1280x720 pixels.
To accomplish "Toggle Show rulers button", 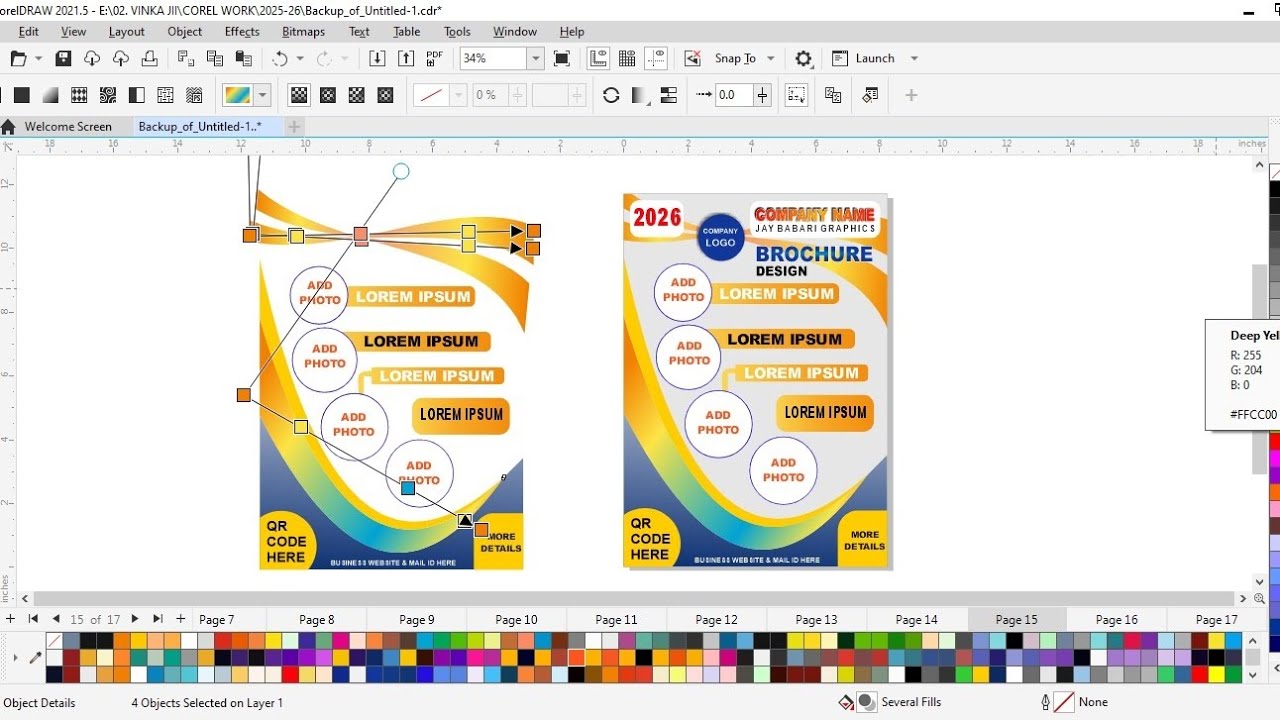I will pos(598,58).
